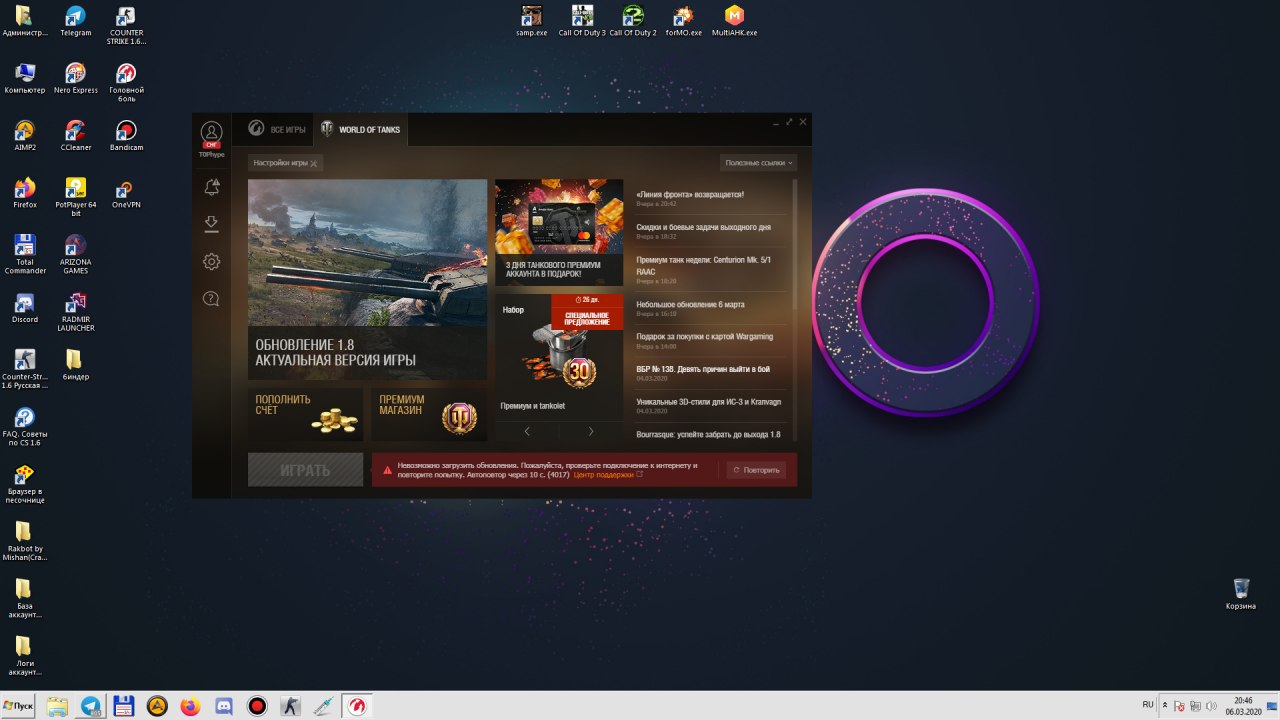
Task: Open the AIMP2 desktop icon
Action: point(25,136)
